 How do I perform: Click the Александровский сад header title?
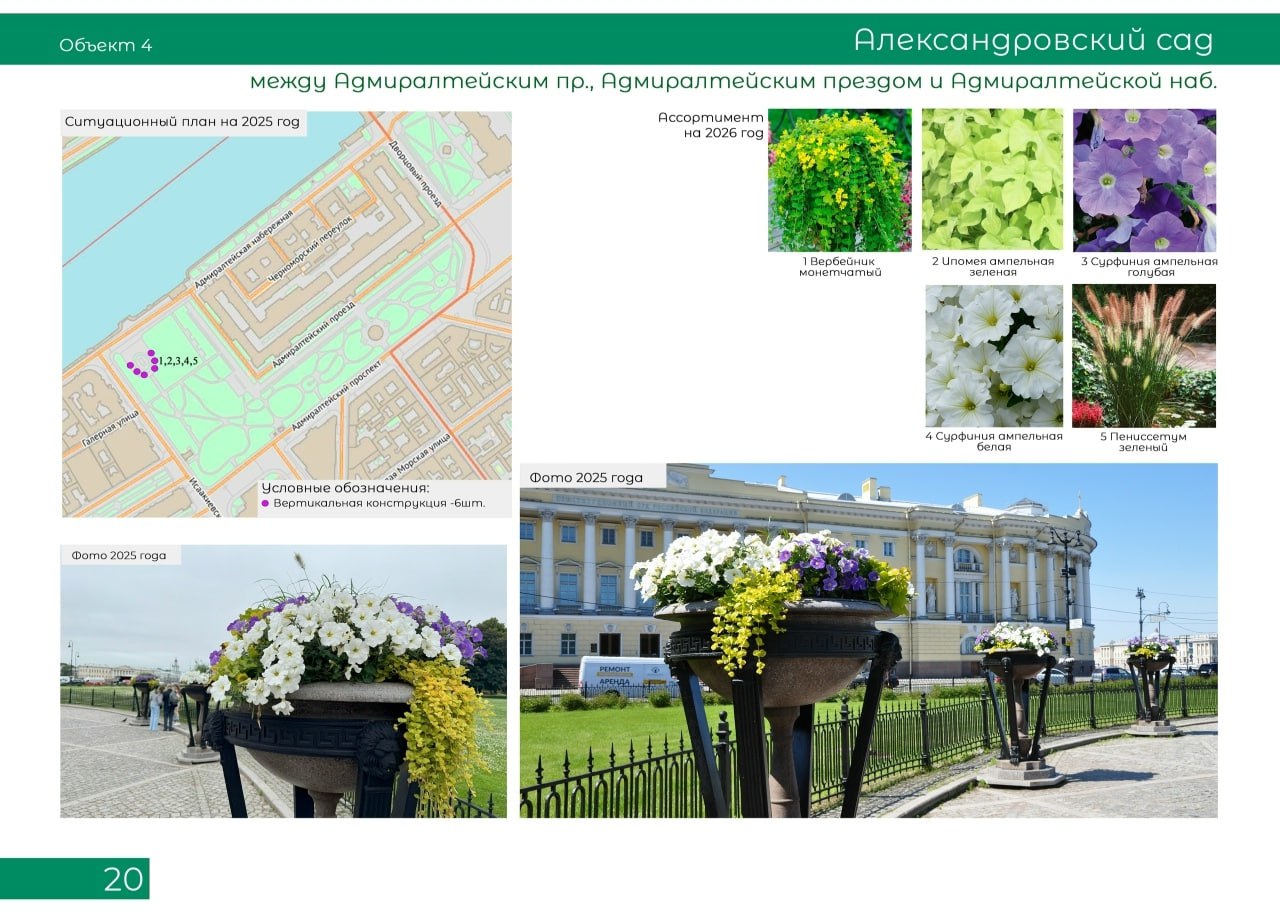[x=1033, y=40]
